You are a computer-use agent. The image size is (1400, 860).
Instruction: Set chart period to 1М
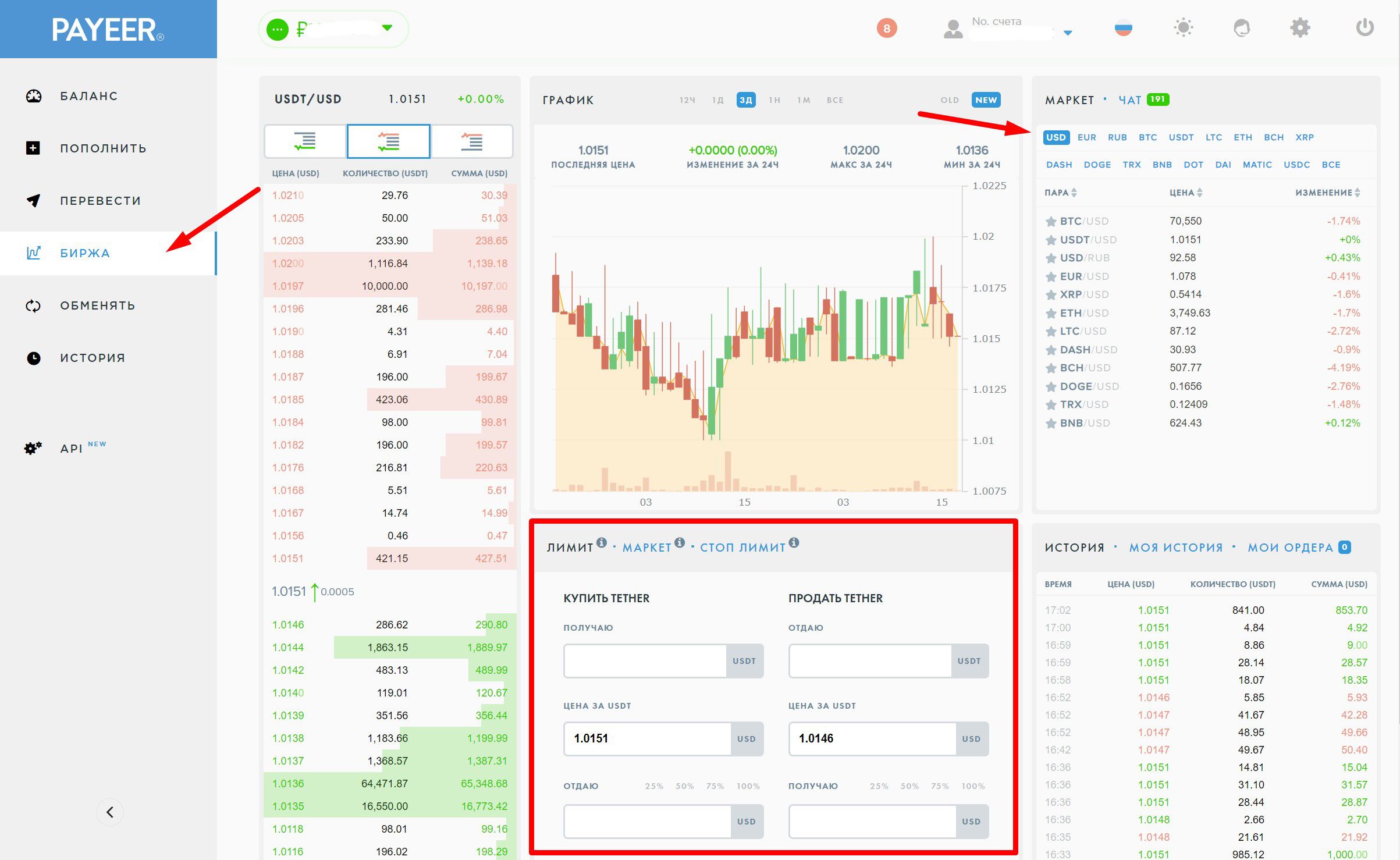point(804,100)
